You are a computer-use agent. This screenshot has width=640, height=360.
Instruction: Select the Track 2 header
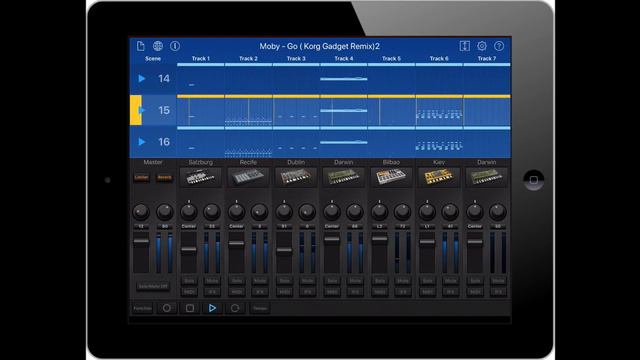248,58
